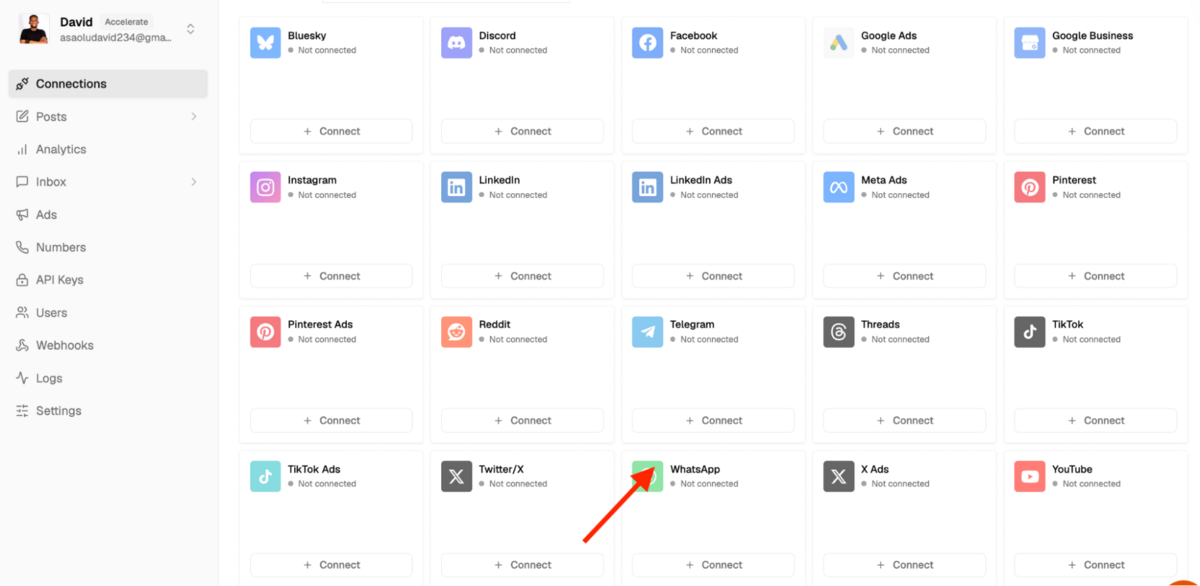
Task: Connect X Ads
Action: tap(904, 565)
